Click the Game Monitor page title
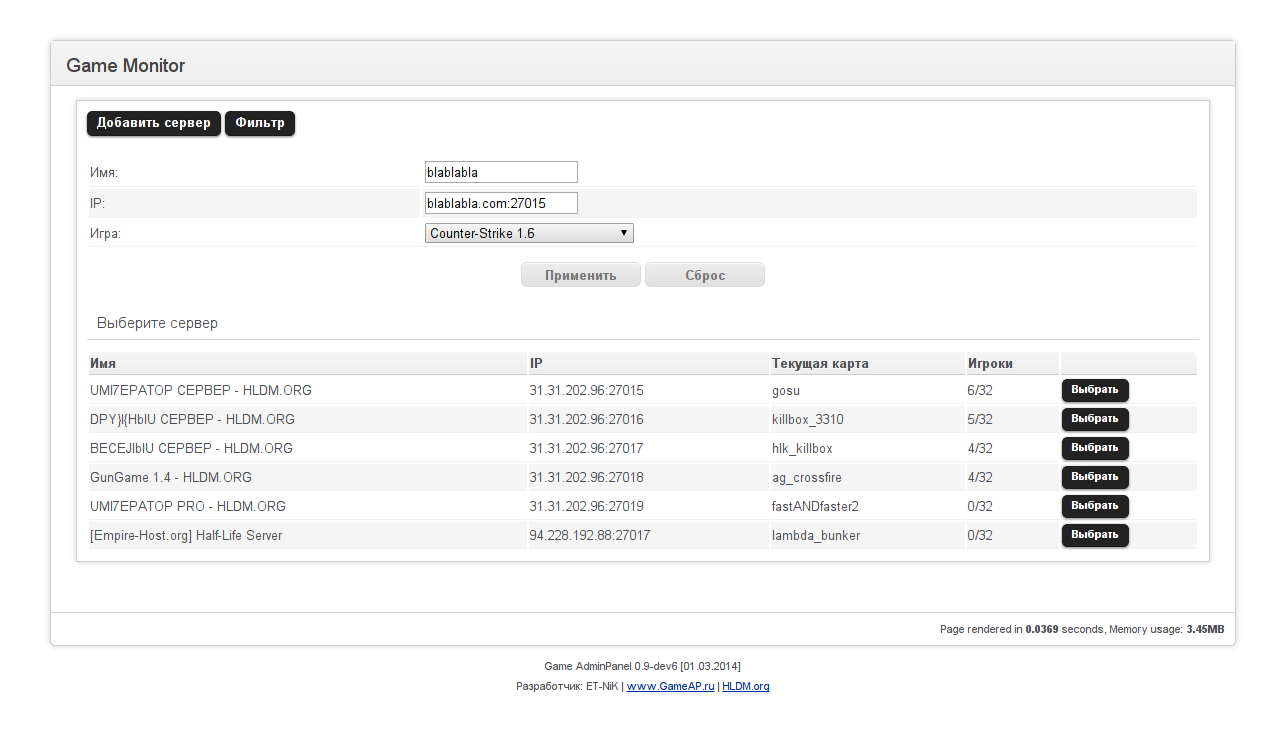 [x=126, y=66]
